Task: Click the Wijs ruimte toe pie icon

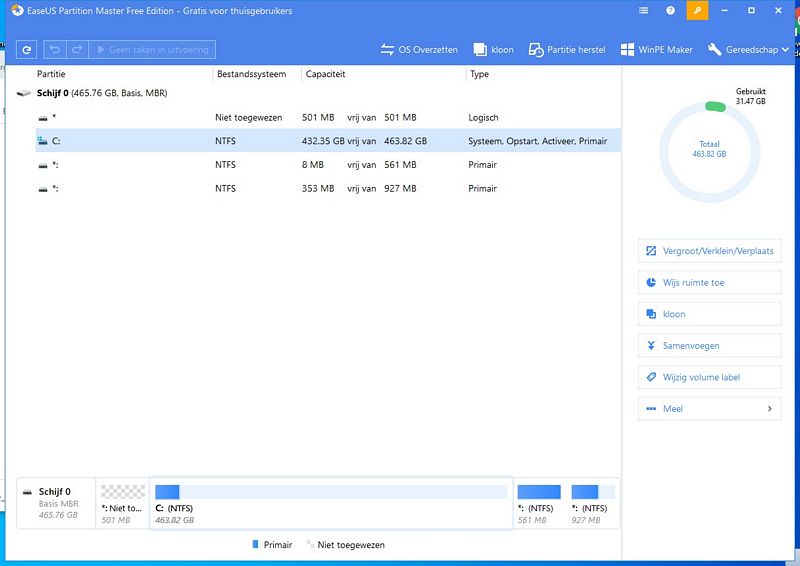Action: (651, 282)
